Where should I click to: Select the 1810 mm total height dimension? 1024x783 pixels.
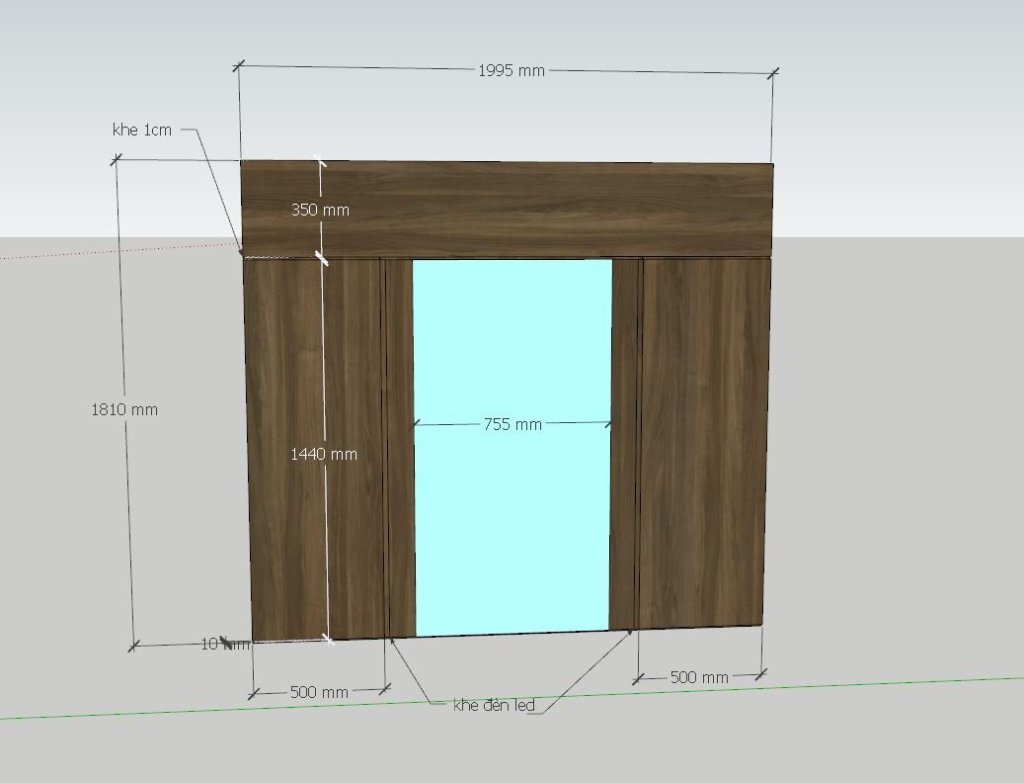pos(124,409)
